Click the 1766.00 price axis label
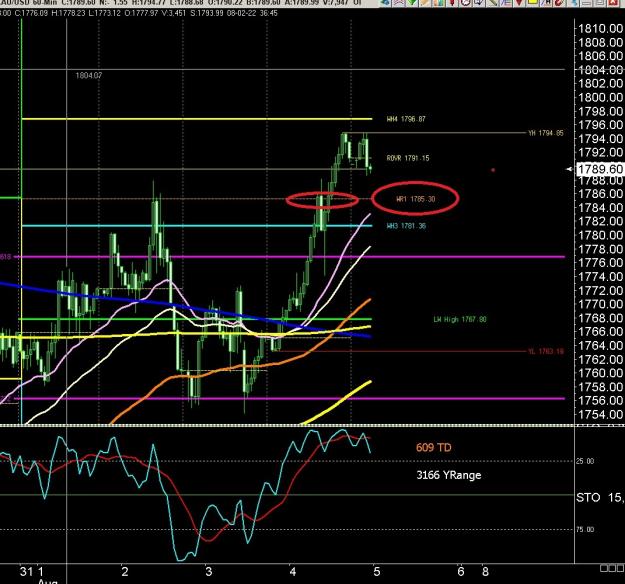This screenshot has width=625, height=584. (600, 332)
